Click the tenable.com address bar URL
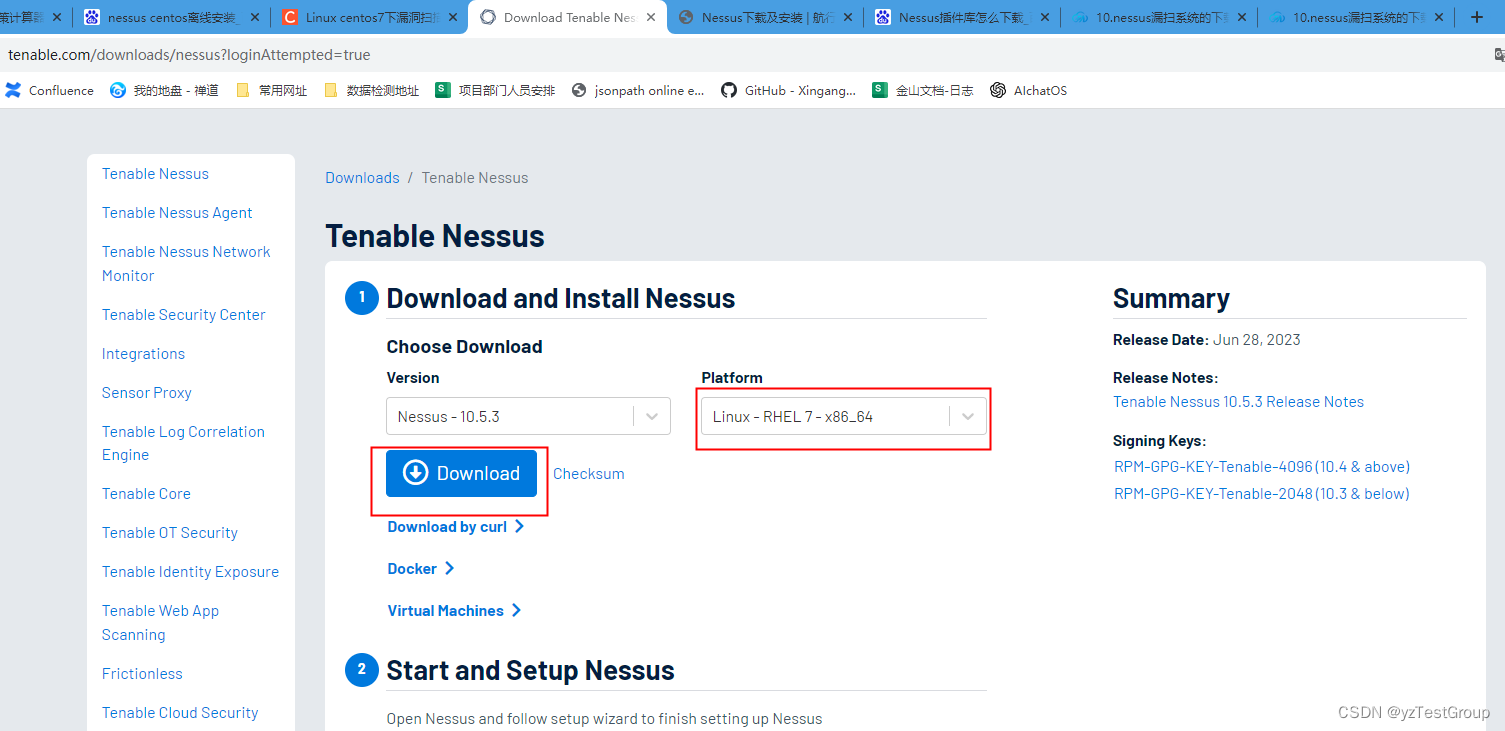1505x731 pixels. (189, 55)
